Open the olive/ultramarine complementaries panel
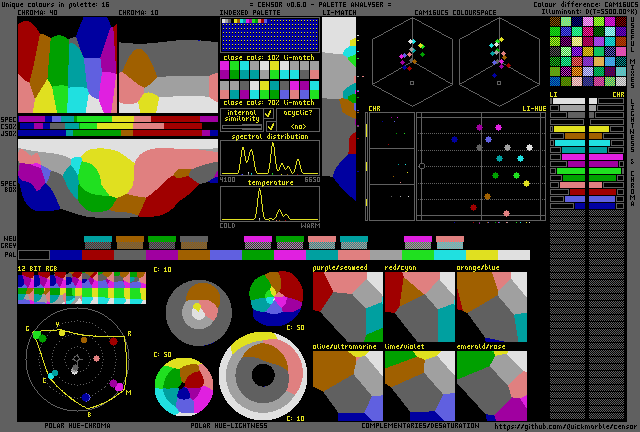The image size is (640, 432). 348,386
